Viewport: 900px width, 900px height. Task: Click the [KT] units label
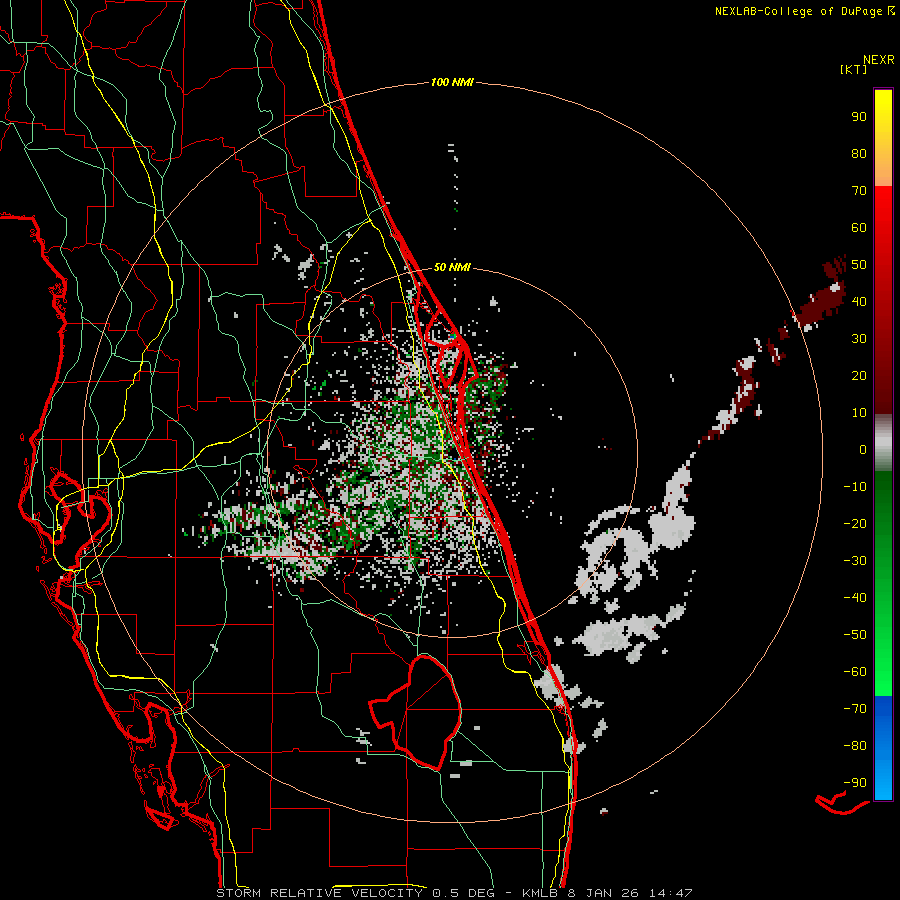tap(854, 69)
